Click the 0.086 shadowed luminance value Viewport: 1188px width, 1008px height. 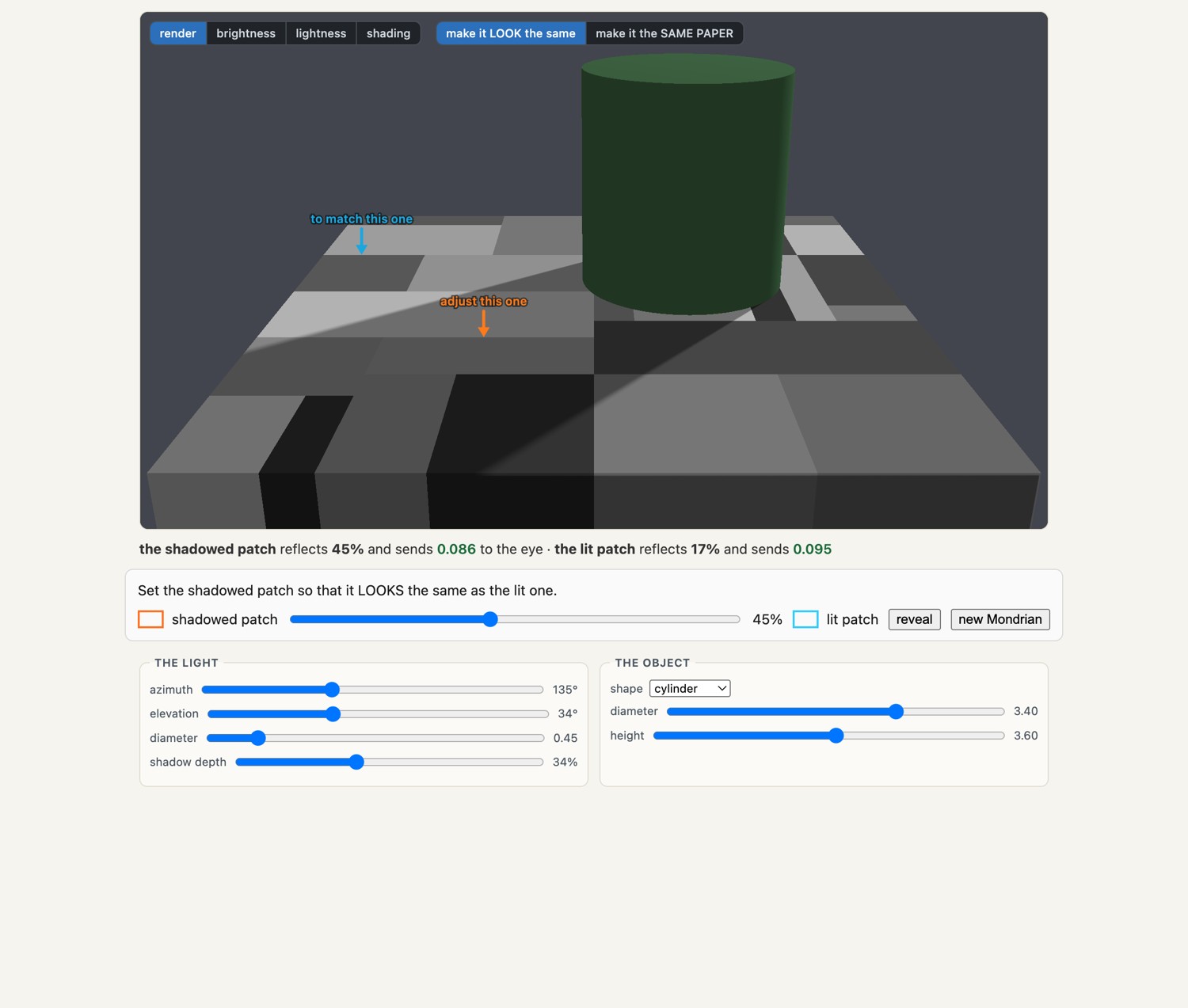(456, 550)
